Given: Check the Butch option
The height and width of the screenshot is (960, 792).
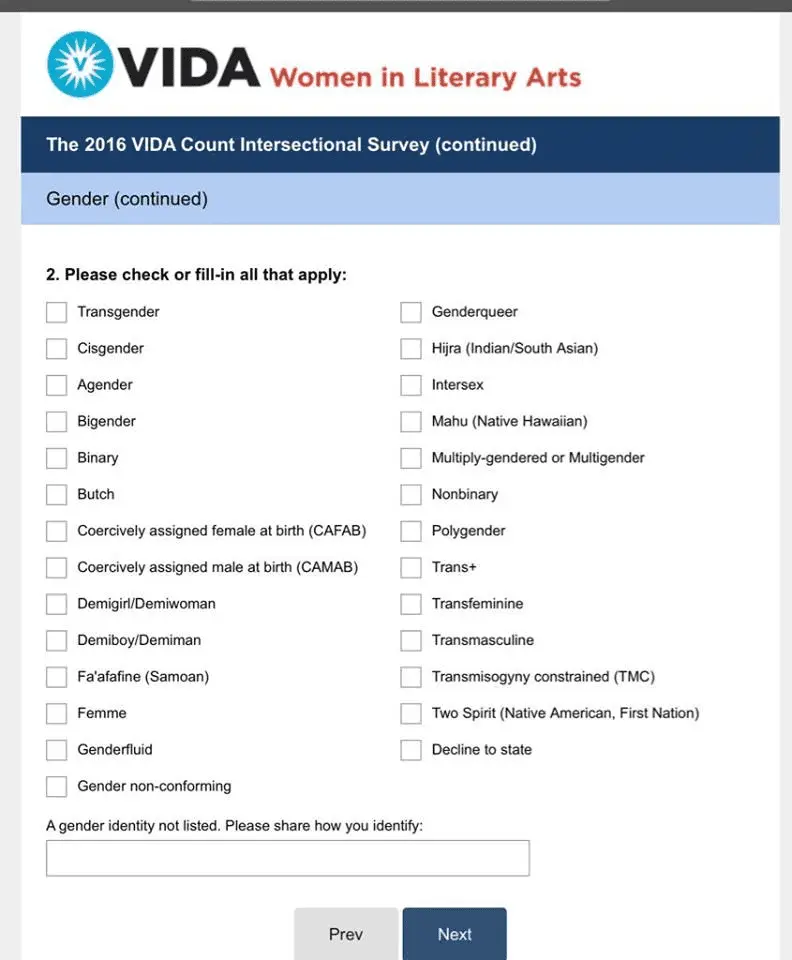Looking at the screenshot, I should (x=57, y=495).
